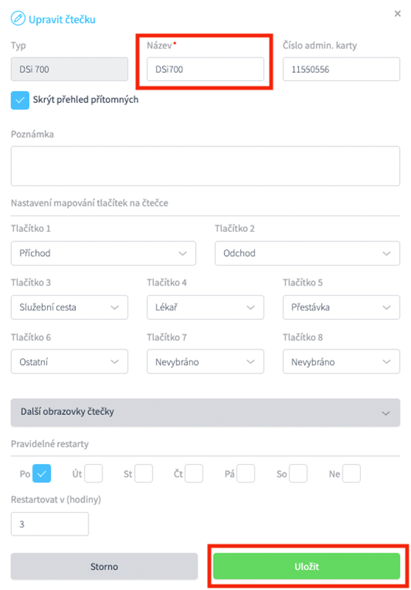Click the Název input field
411x590 pixels.
coord(206,69)
